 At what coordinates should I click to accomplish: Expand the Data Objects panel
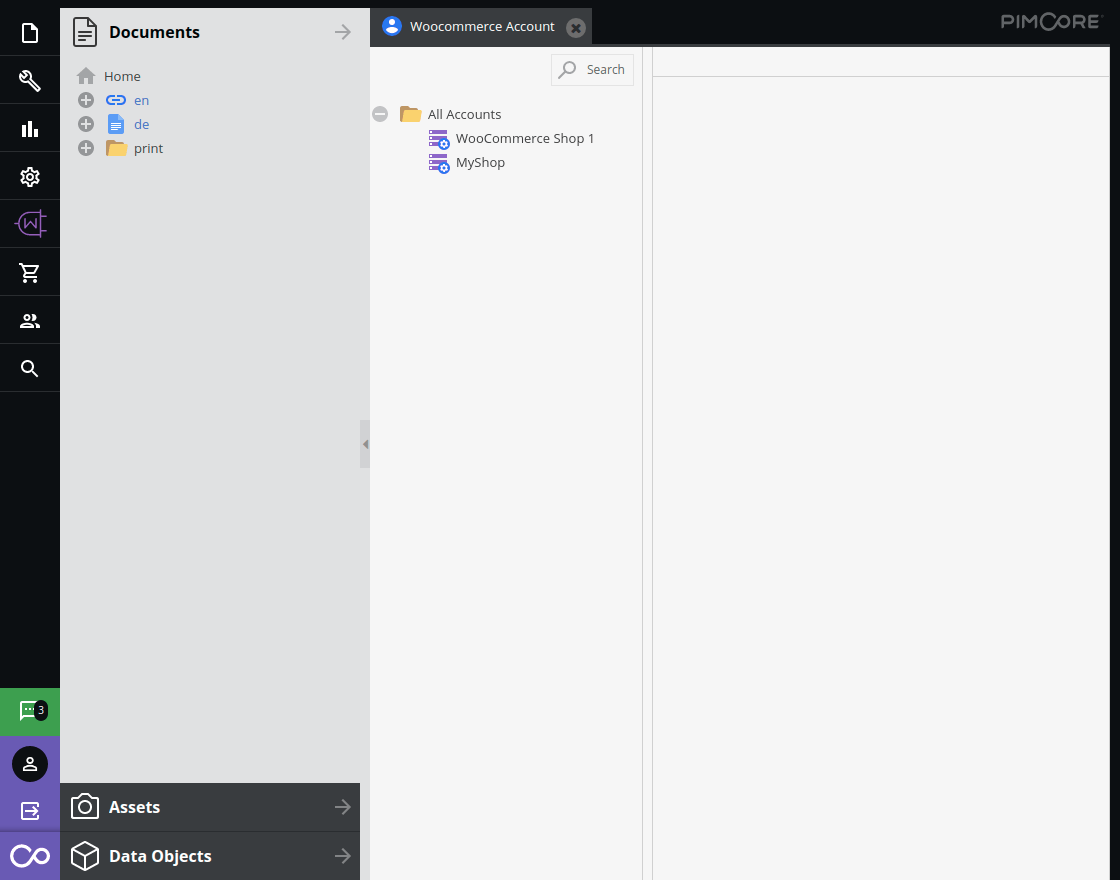[210, 856]
